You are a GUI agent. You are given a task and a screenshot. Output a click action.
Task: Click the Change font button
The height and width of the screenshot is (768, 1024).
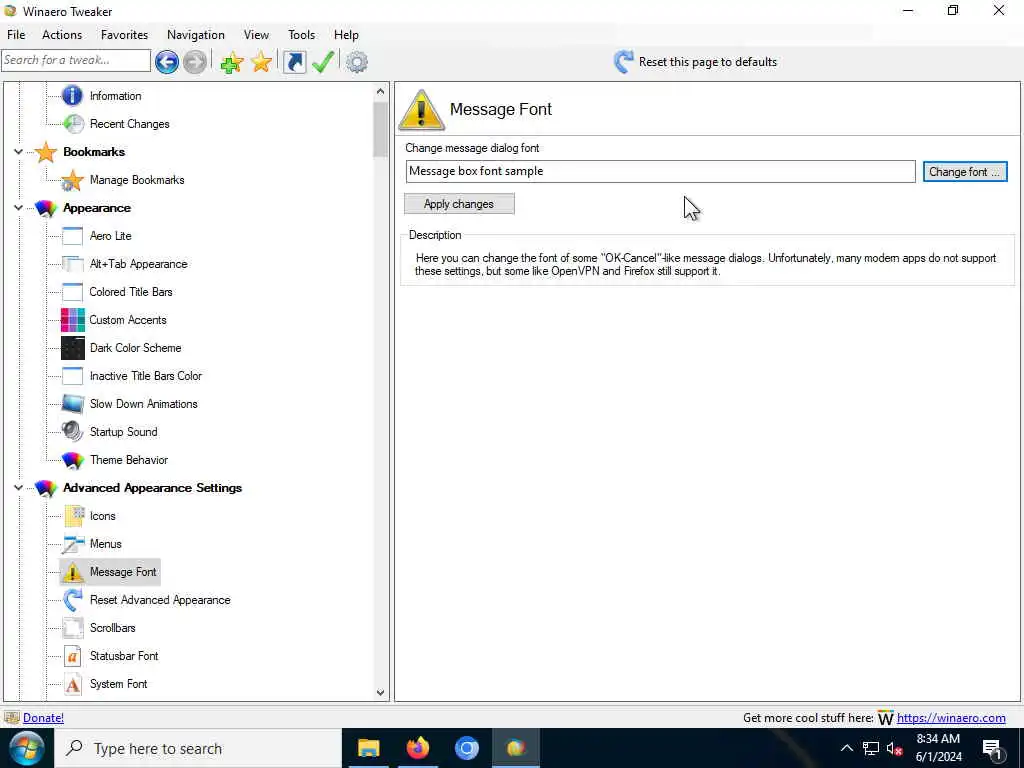coord(965,172)
